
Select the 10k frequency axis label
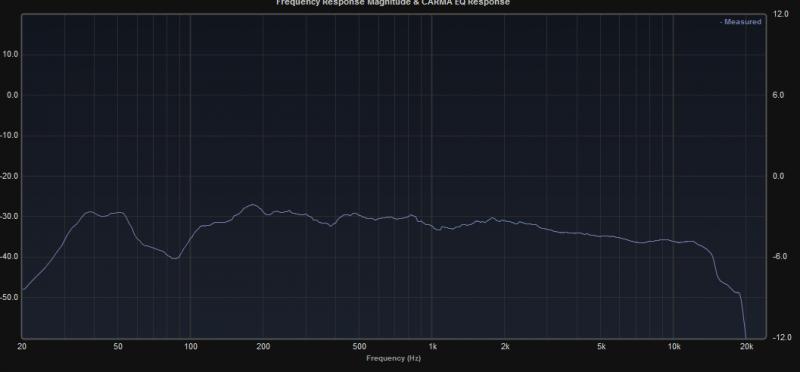pos(674,347)
